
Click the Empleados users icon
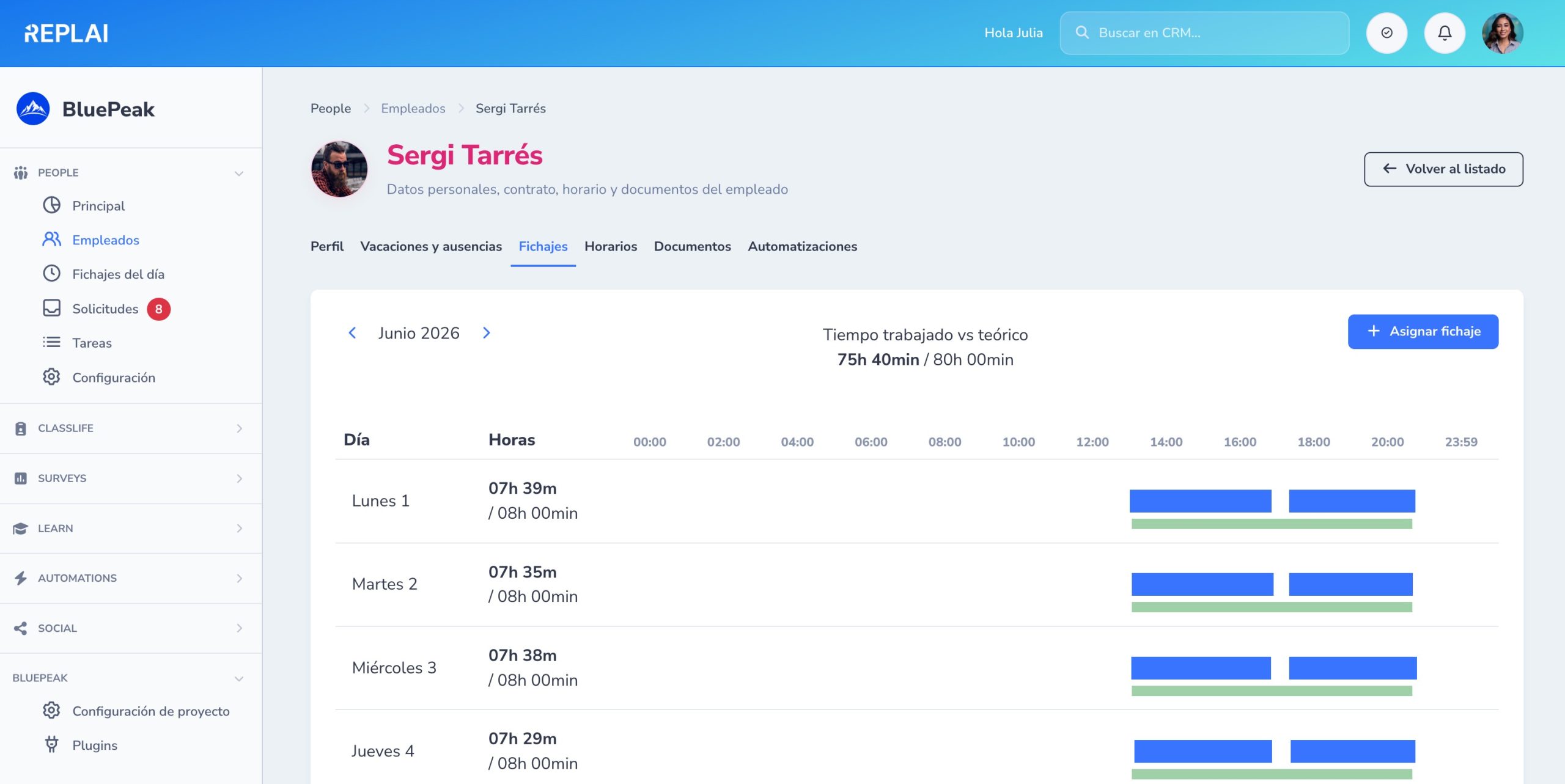click(x=51, y=240)
